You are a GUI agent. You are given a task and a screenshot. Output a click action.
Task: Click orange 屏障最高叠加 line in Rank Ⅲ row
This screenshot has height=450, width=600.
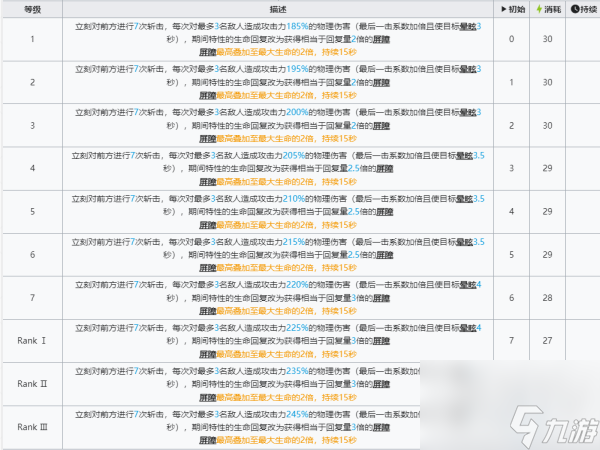(x=278, y=440)
